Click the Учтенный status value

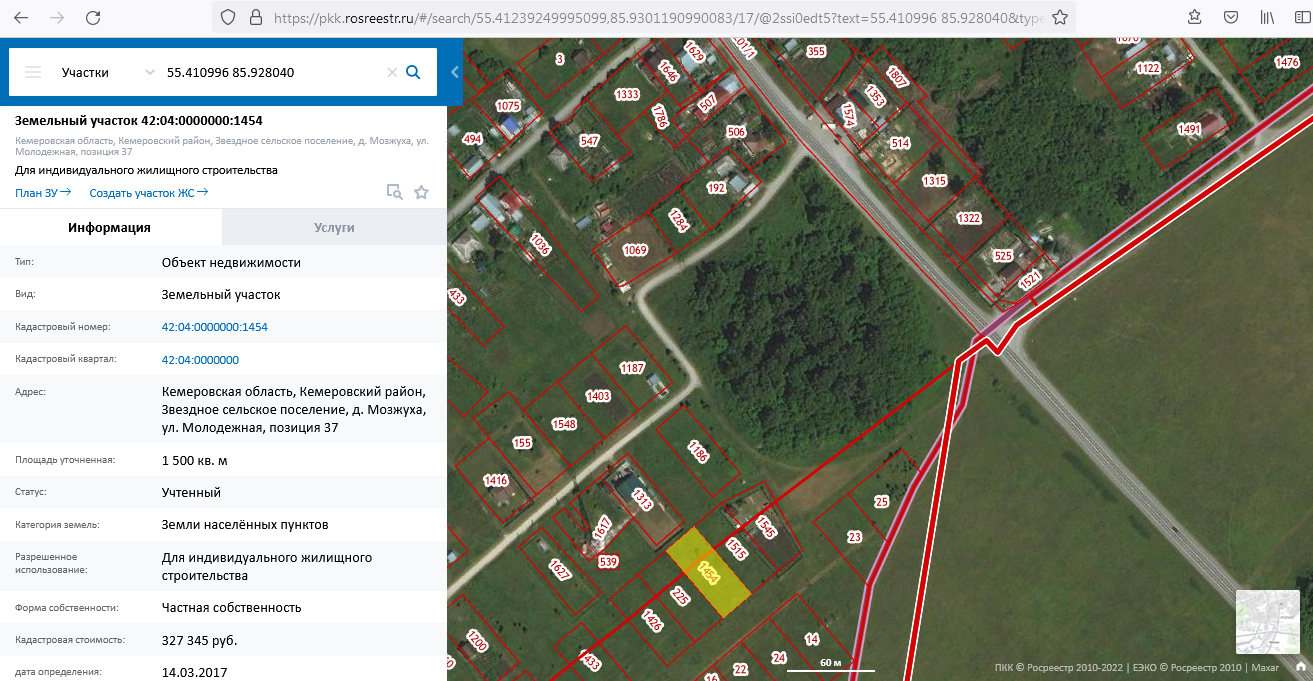191,492
